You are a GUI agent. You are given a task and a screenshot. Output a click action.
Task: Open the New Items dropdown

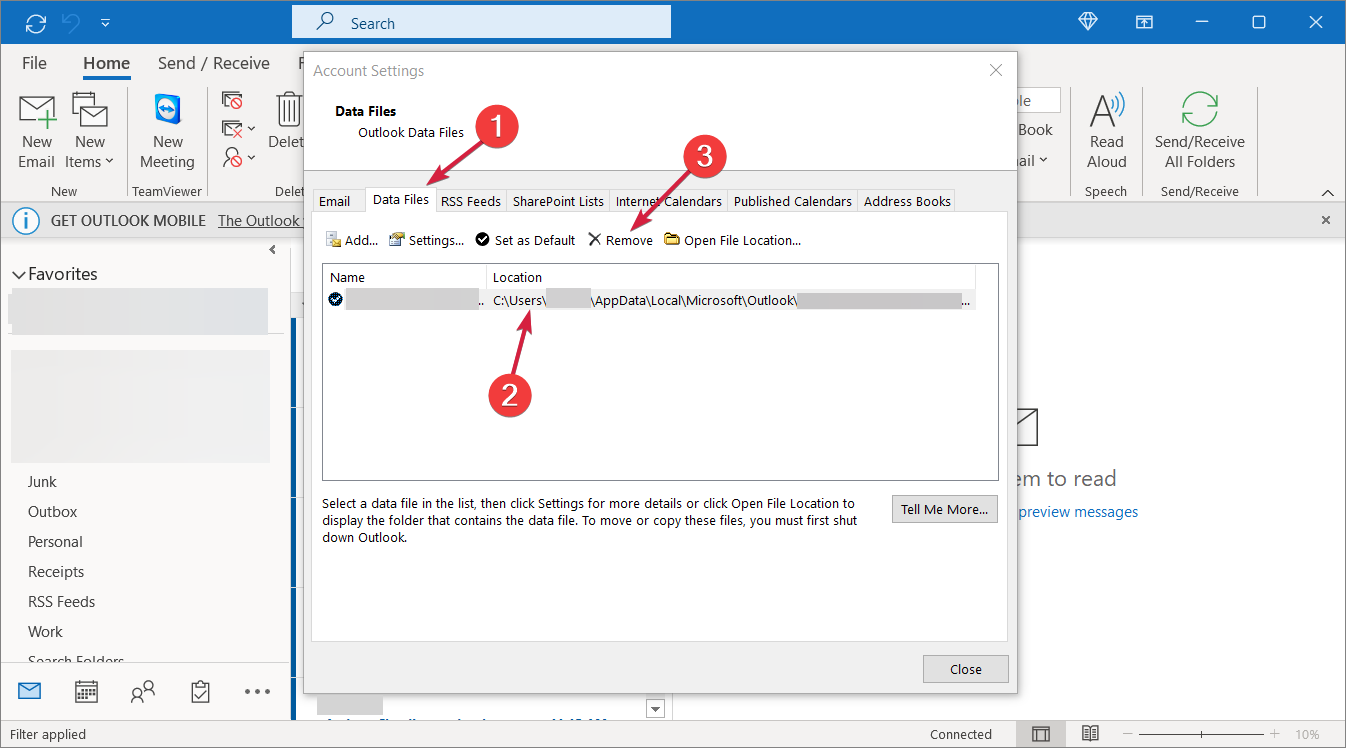[x=90, y=133]
